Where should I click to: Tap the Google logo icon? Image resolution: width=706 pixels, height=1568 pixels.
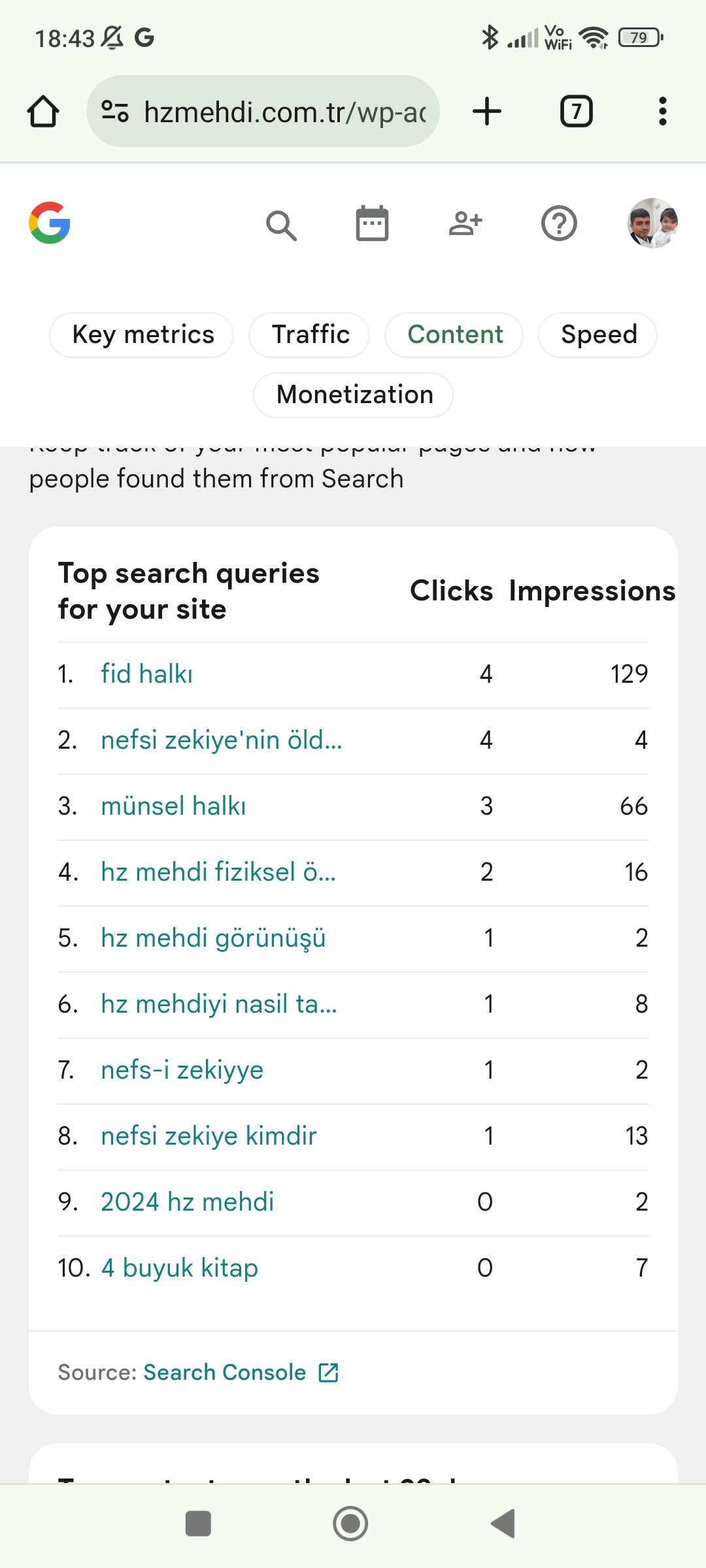pos(50,223)
